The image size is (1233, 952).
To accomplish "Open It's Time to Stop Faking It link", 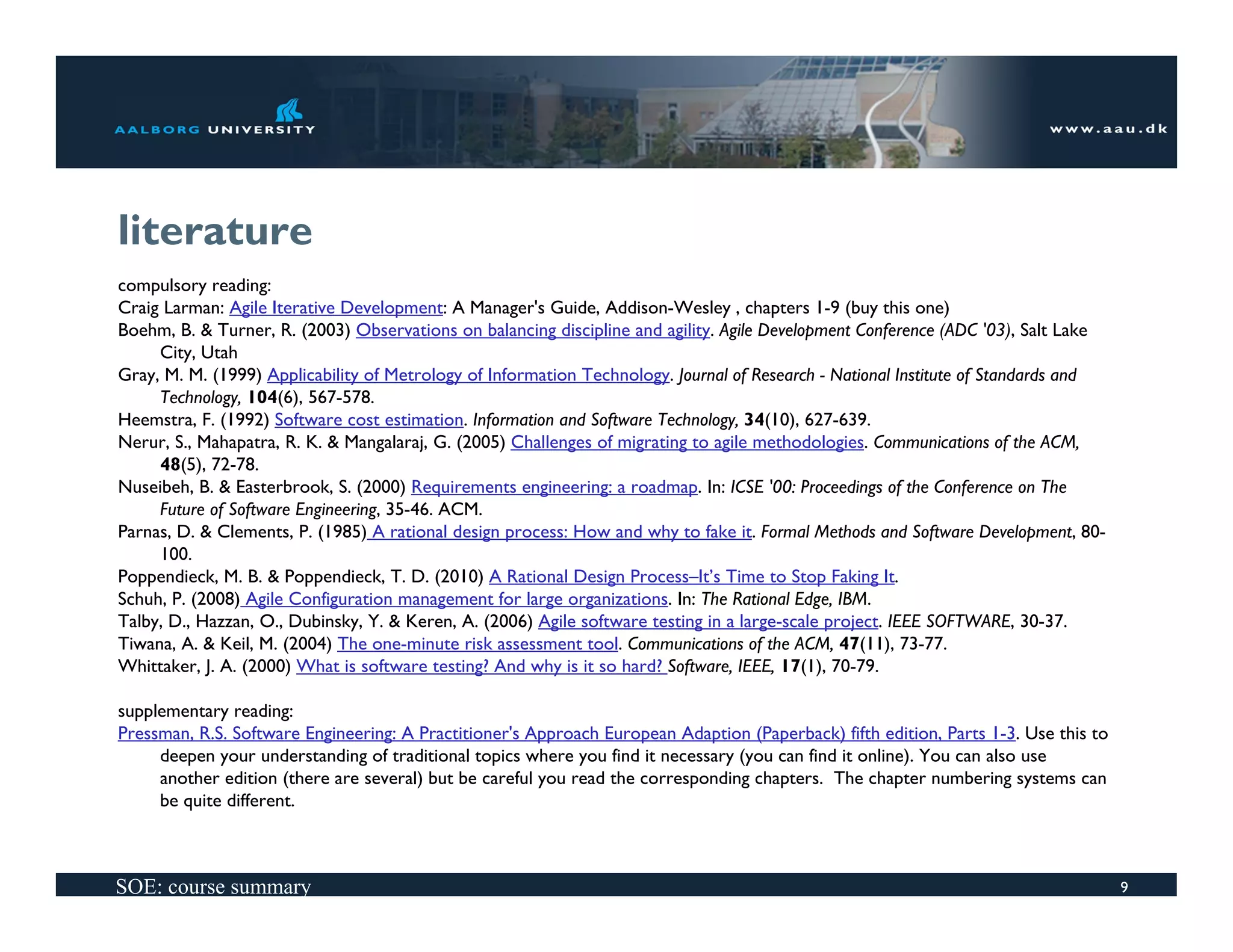I will pos(691,577).
